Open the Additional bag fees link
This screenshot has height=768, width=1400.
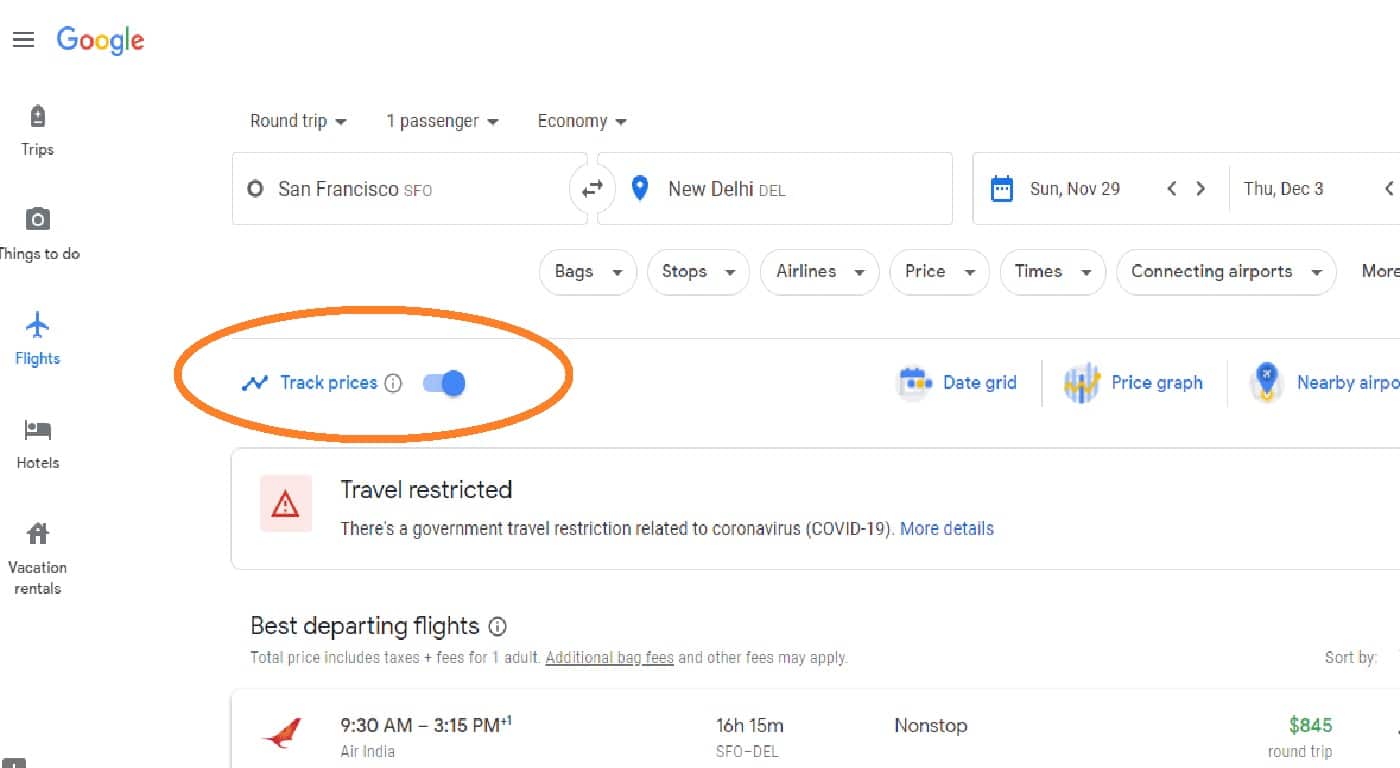[610, 658]
